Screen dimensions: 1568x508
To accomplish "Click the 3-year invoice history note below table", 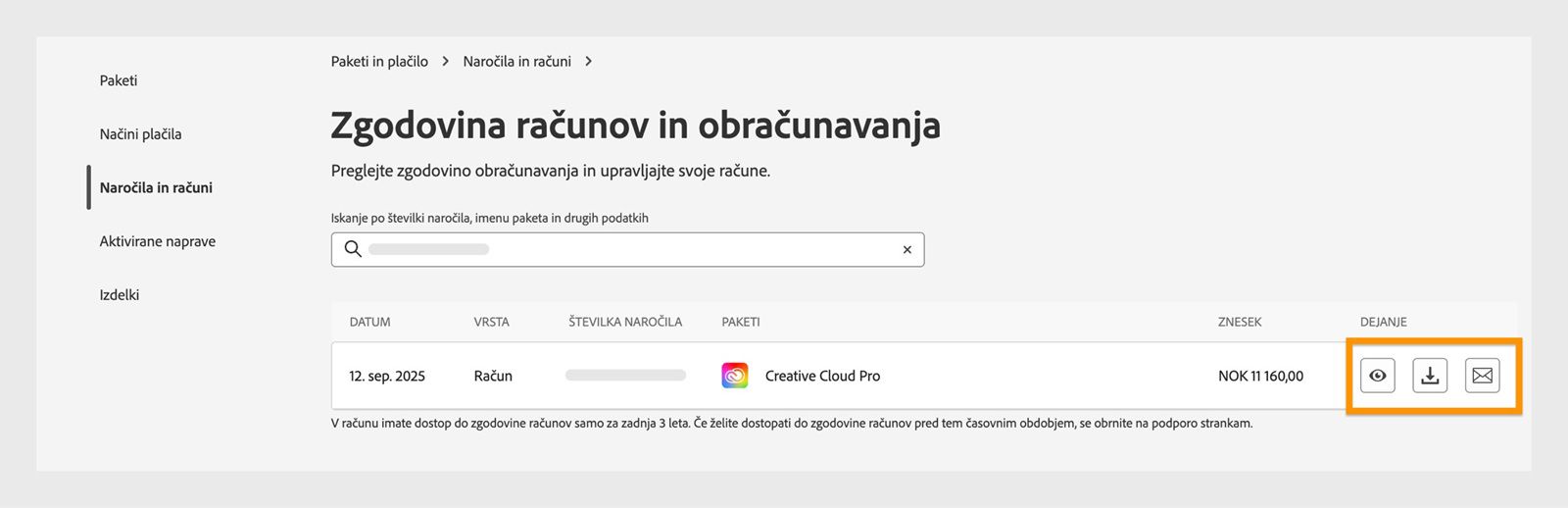I will (792, 424).
